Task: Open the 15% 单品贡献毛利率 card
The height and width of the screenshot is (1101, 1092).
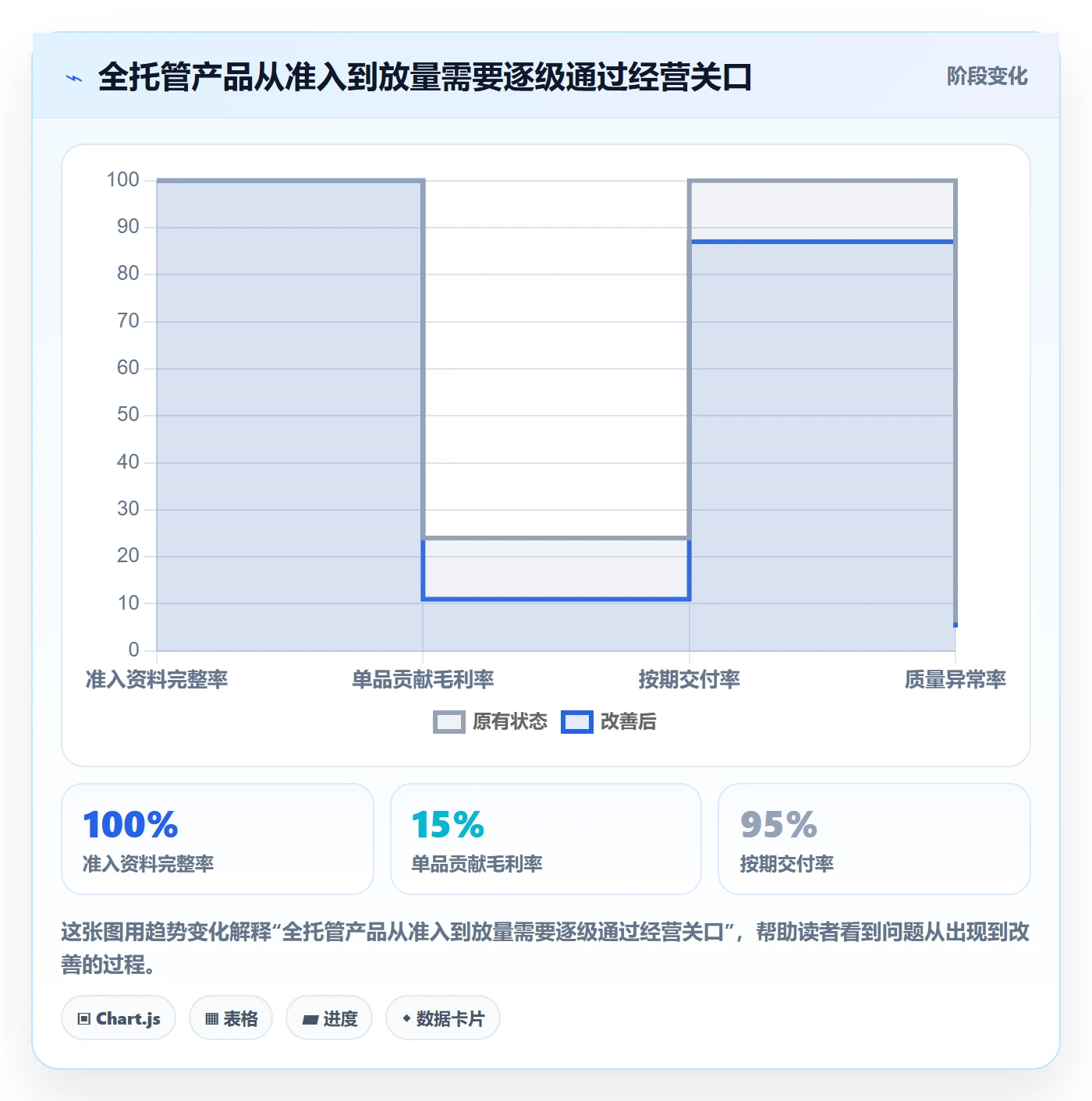Action: (x=546, y=839)
